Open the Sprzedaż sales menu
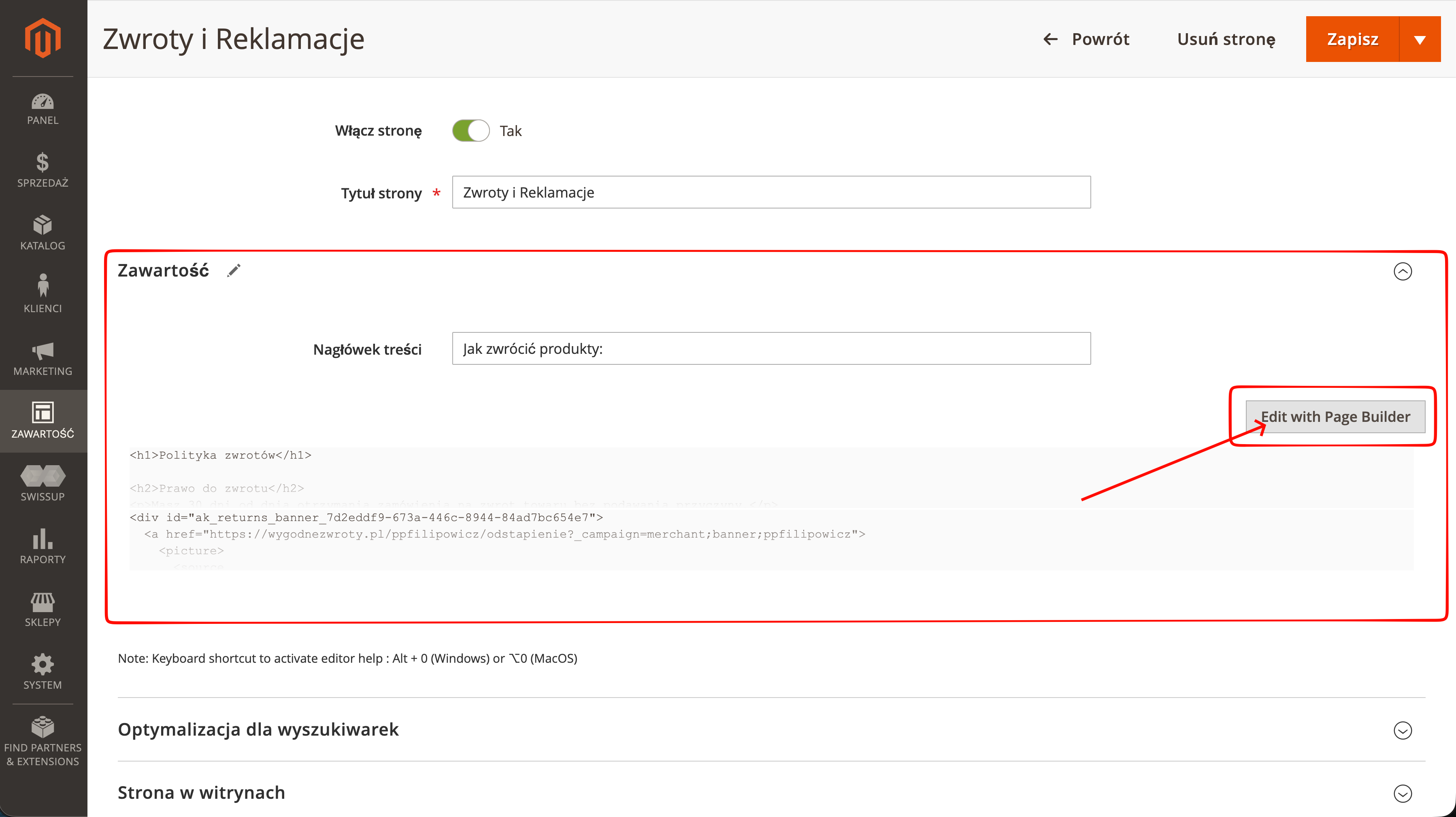This screenshot has height=817, width=1456. point(43,170)
